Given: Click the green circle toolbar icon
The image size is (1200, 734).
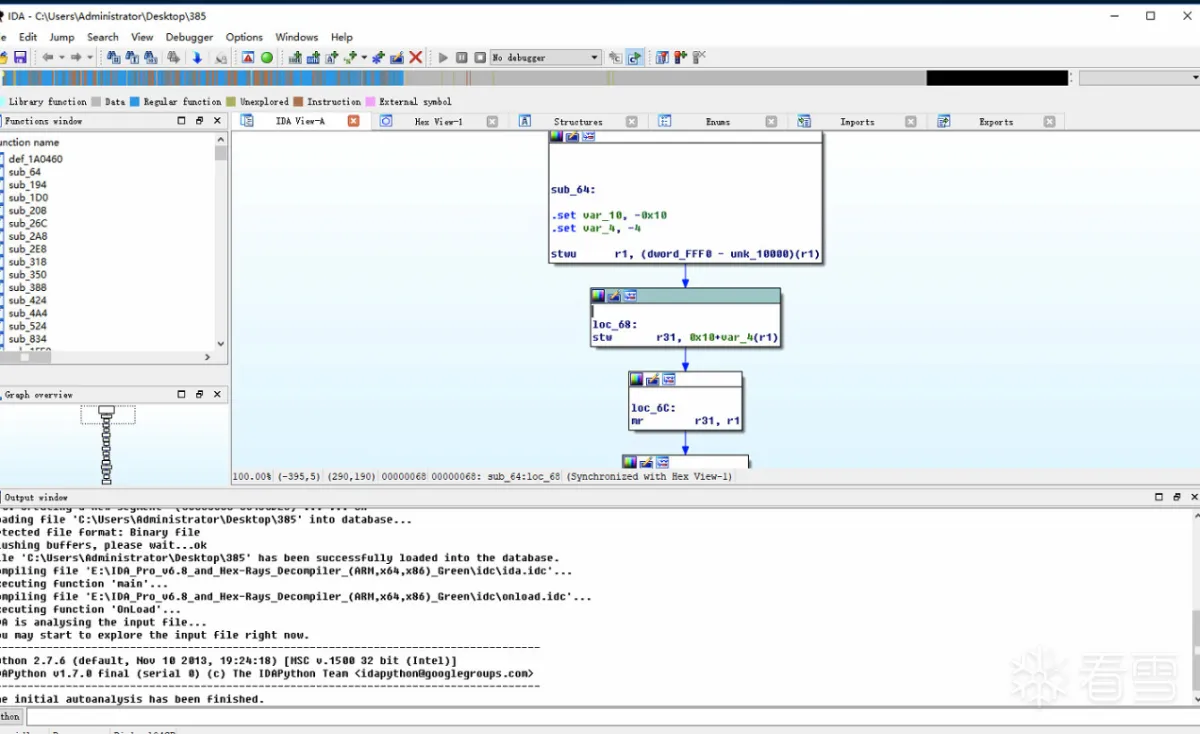Looking at the screenshot, I should [x=267, y=58].
